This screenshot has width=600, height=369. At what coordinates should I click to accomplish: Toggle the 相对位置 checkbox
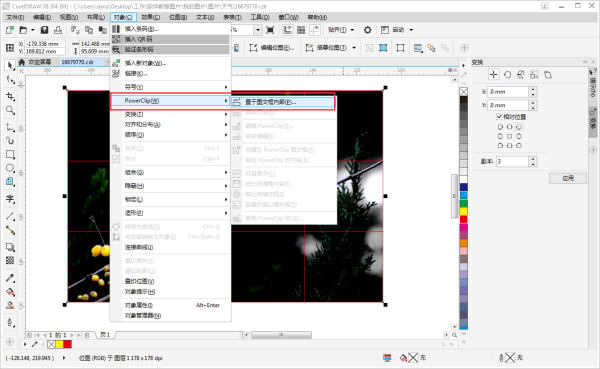coord(499,117)
